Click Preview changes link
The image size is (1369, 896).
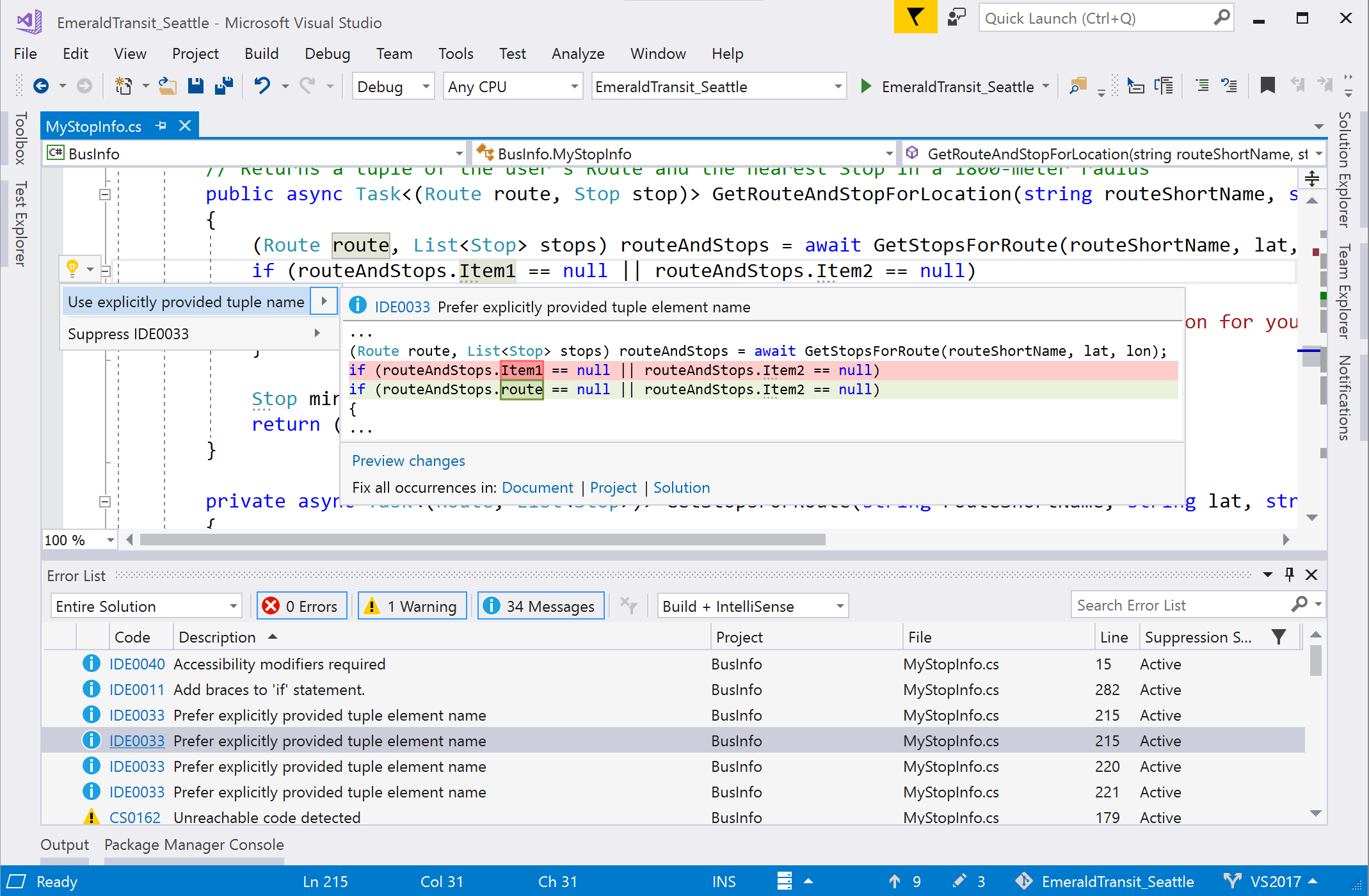tap(409, 461)
